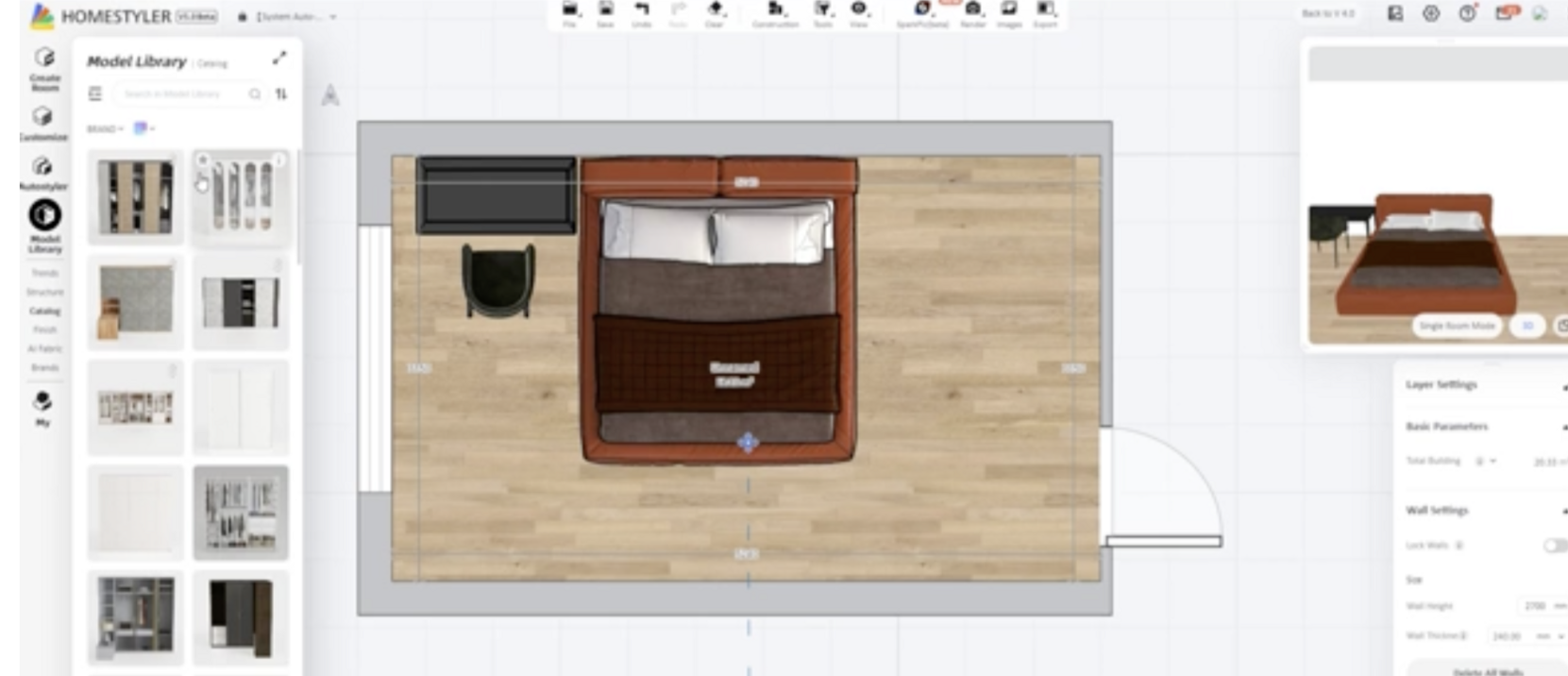Toggle the 3D view button in preview

coord(1527,326)
